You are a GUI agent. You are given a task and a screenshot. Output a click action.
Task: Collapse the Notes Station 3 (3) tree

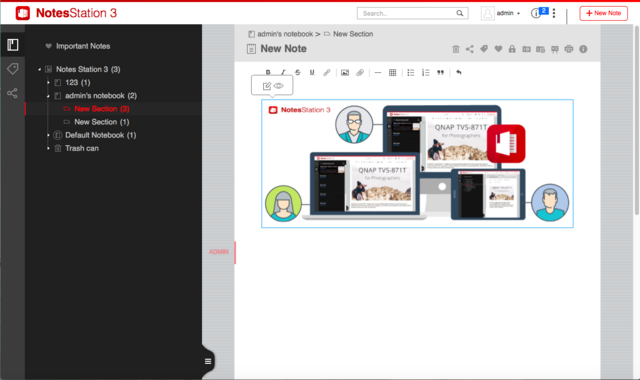(x=39, y=69)
